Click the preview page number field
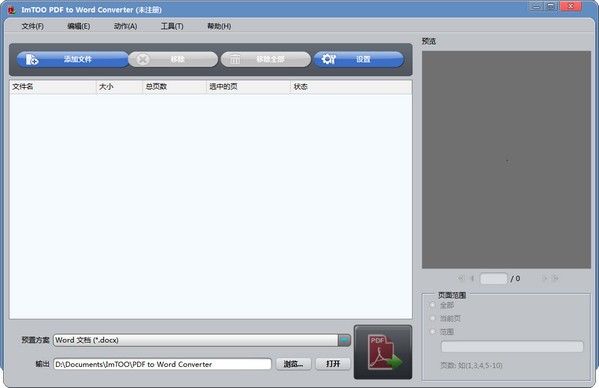The image size is (599, 388). pos(494,278)
